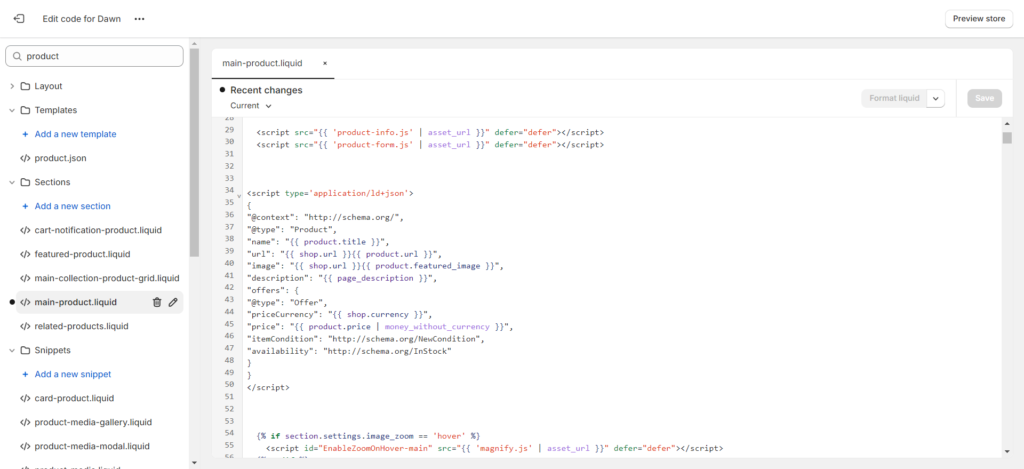
Task: Click sidebar scrollbar up arrow
Action: (x=194, y=43)
